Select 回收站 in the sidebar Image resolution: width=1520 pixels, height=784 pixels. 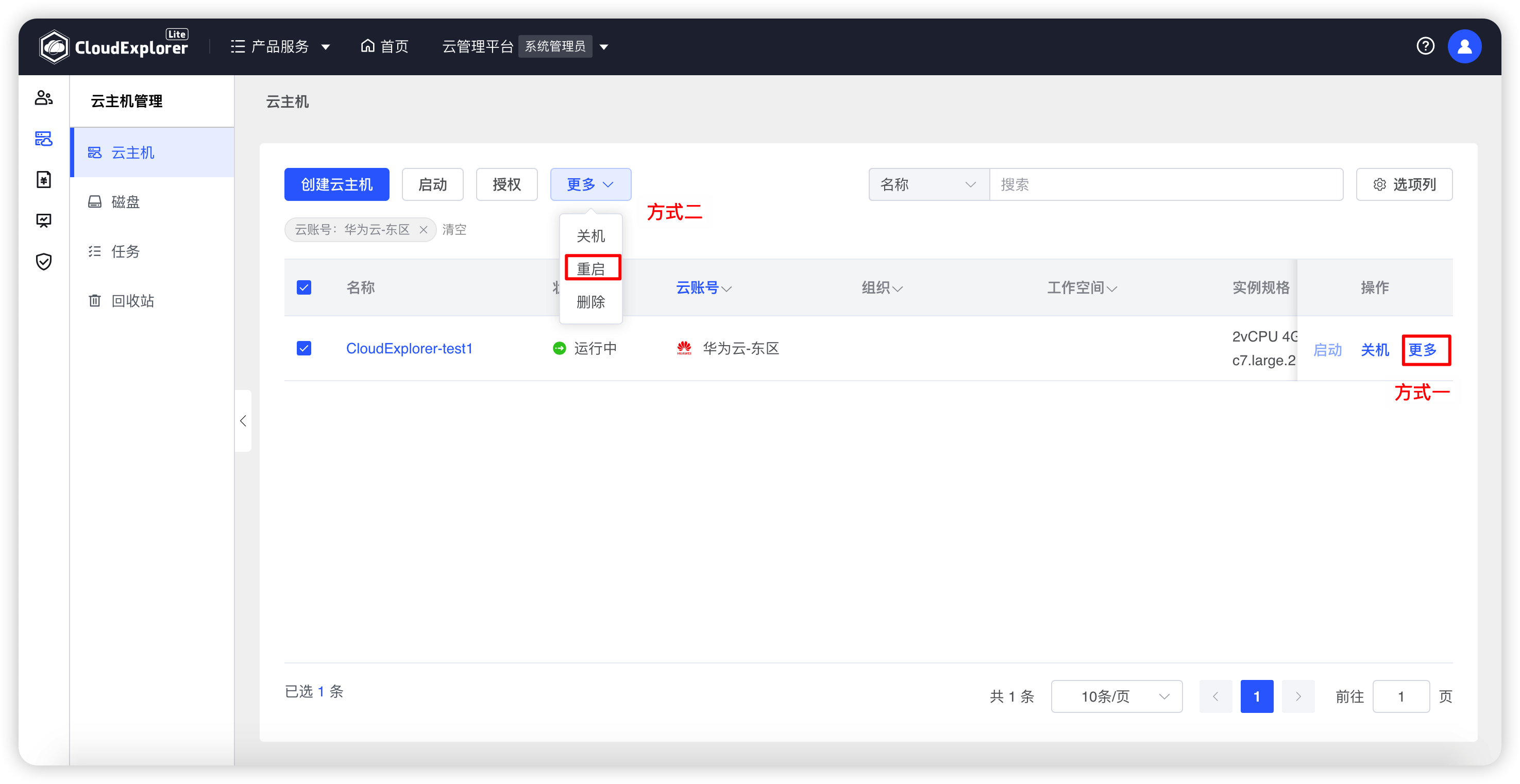(153, 301)
